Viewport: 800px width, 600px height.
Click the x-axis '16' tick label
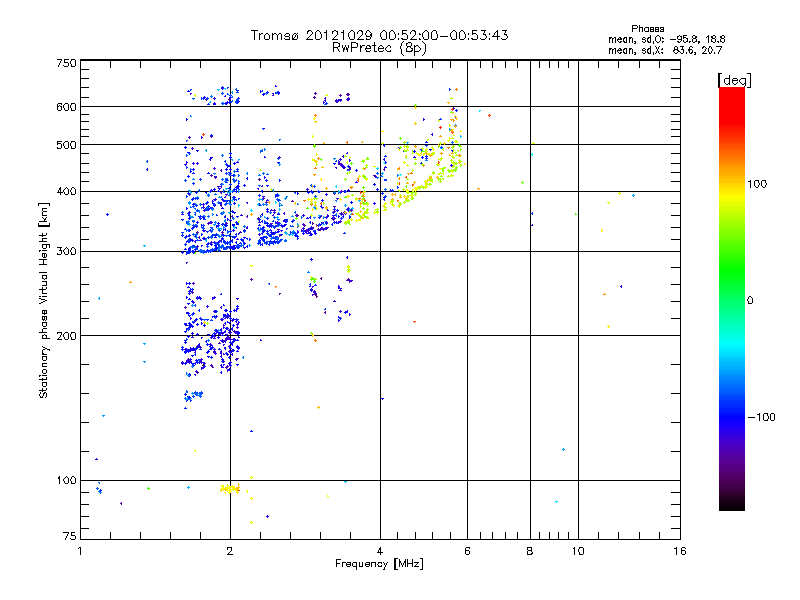click(680, 551)
